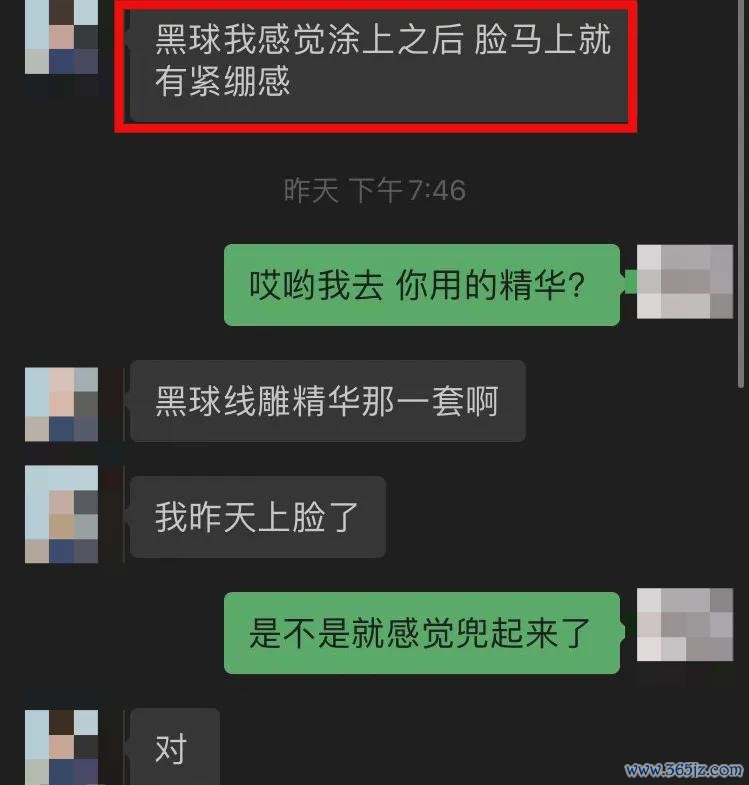This screenshot has width=749, height=785.
Task: Click the 昨天 下午7:46 timestamp label
Action: pos(374,191)
